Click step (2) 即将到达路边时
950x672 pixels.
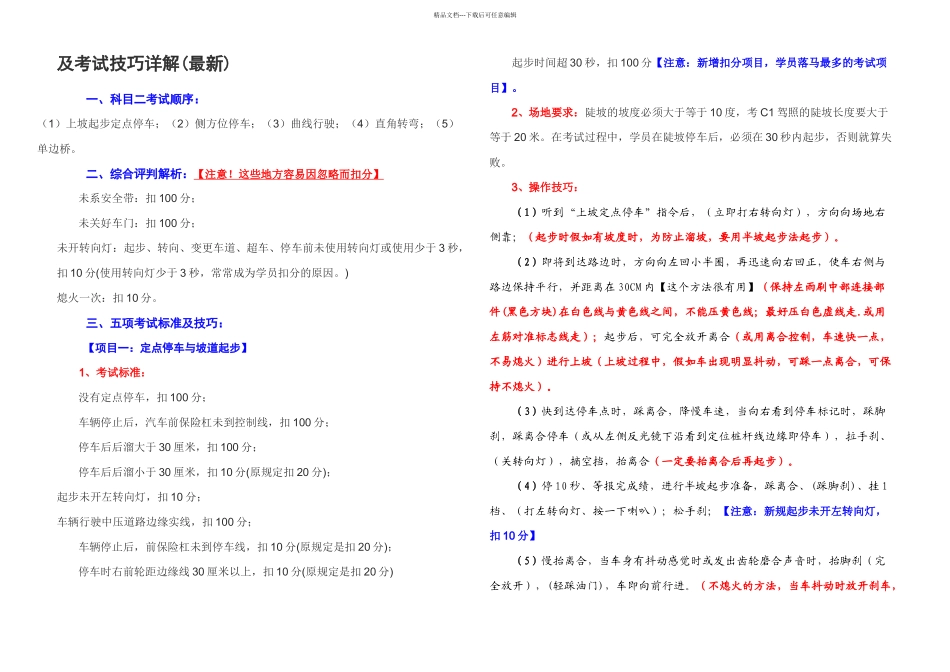700,262
